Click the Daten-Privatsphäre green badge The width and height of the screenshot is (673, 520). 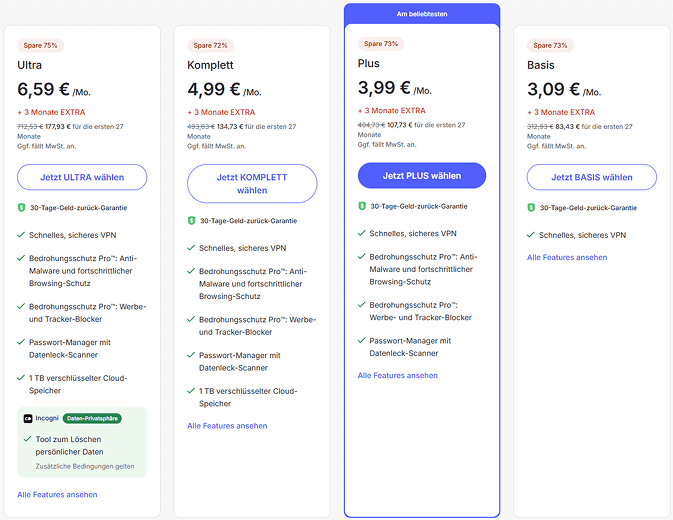[92, 418]
